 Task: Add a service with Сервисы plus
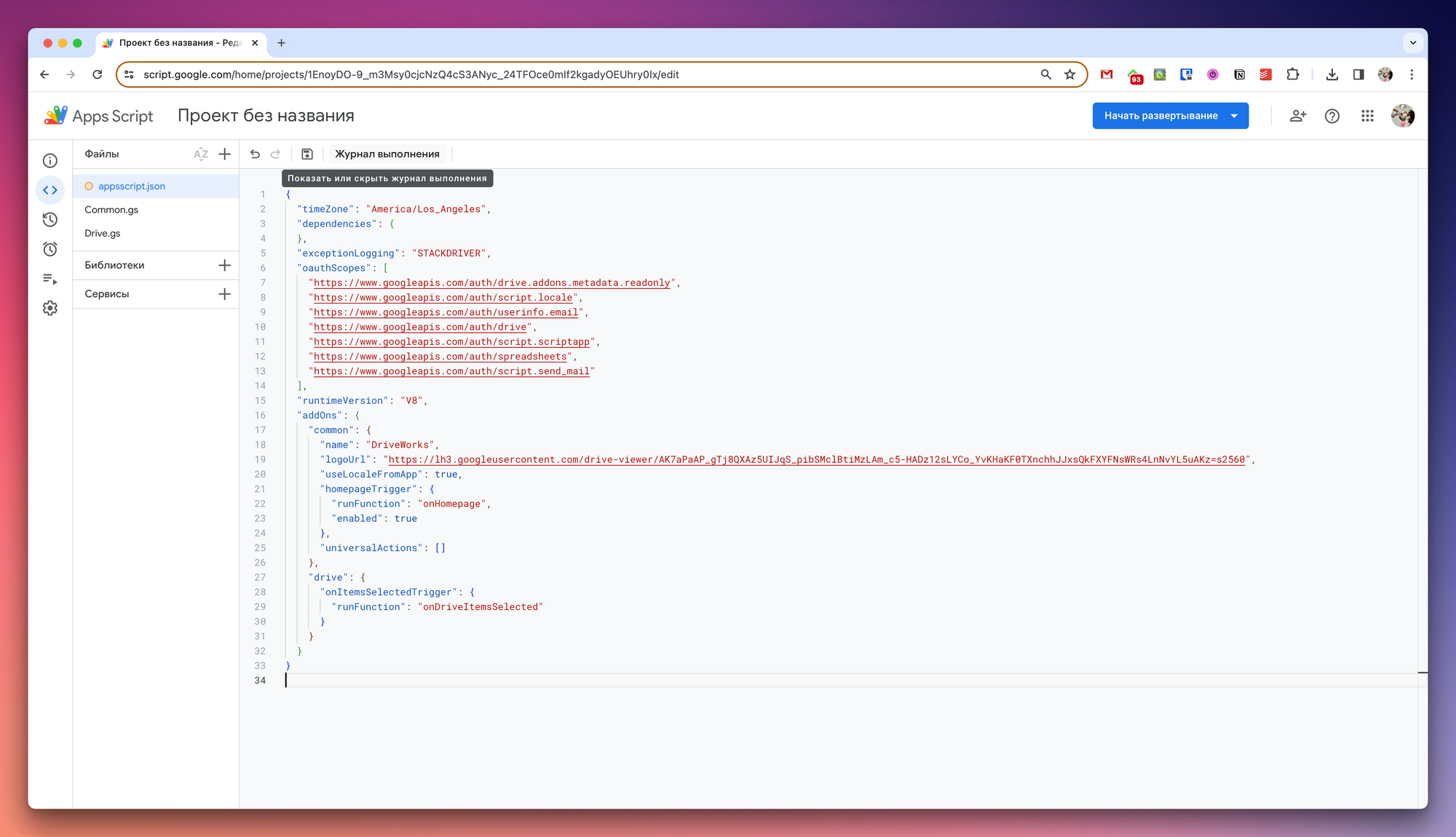pos(225,294)
